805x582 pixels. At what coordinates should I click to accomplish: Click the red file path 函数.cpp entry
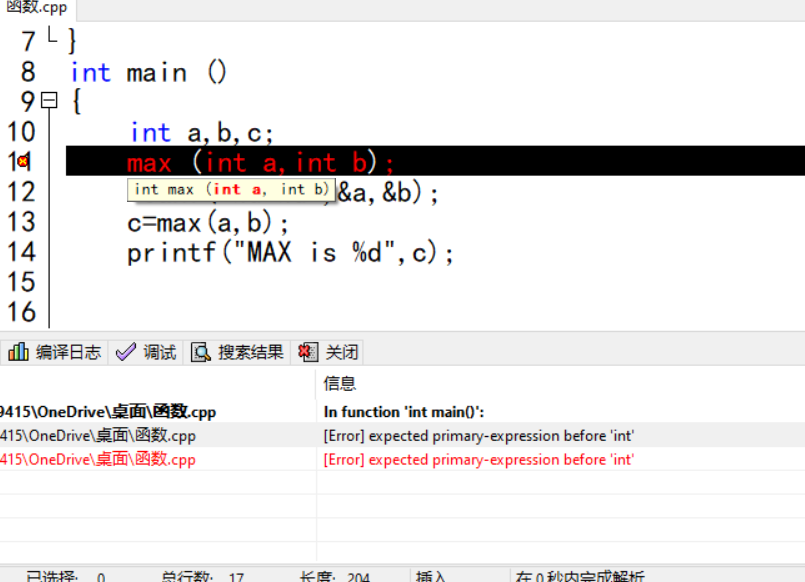click(x=98, y=459)
